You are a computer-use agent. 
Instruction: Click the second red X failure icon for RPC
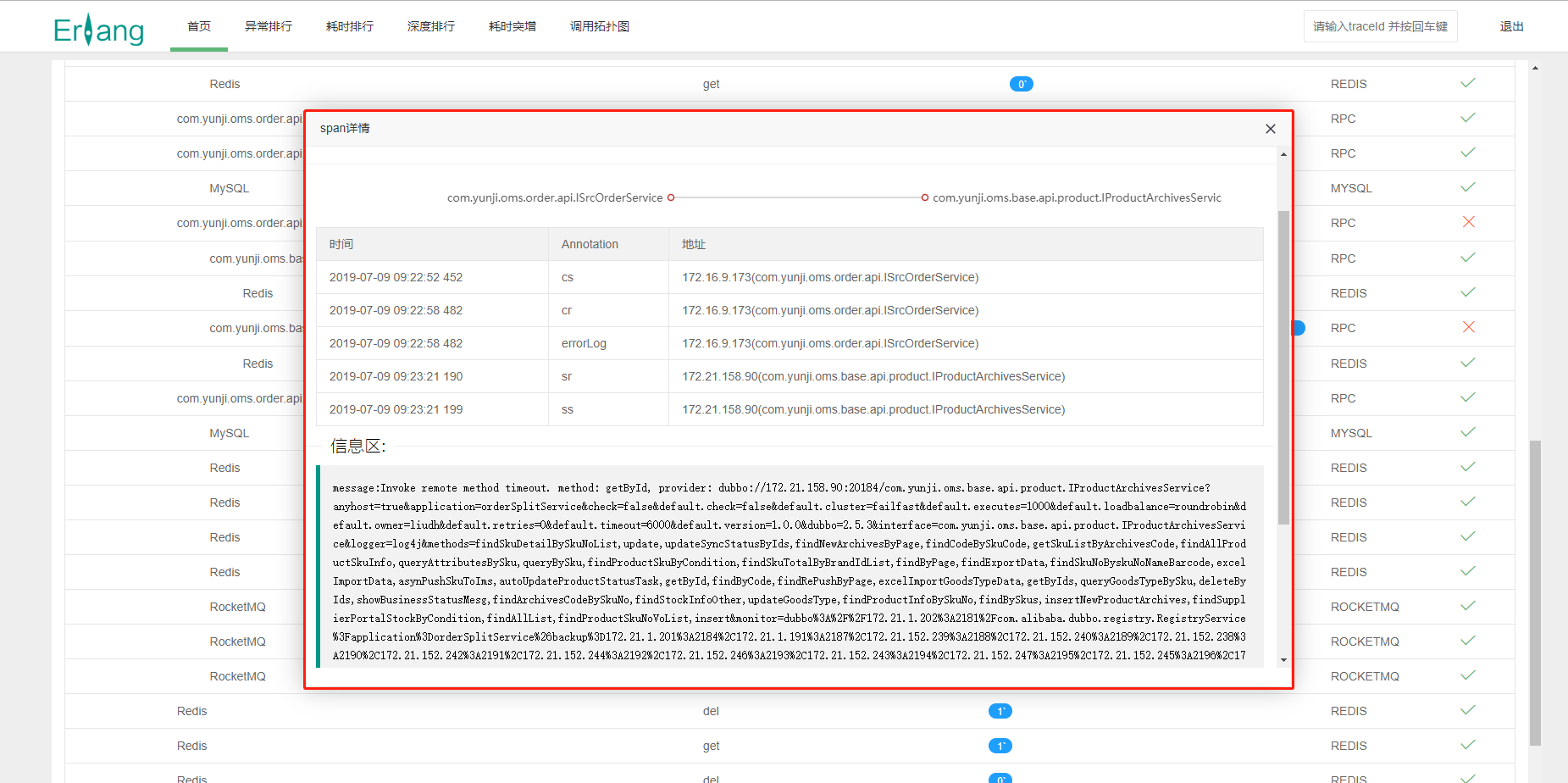point(1469,327)
